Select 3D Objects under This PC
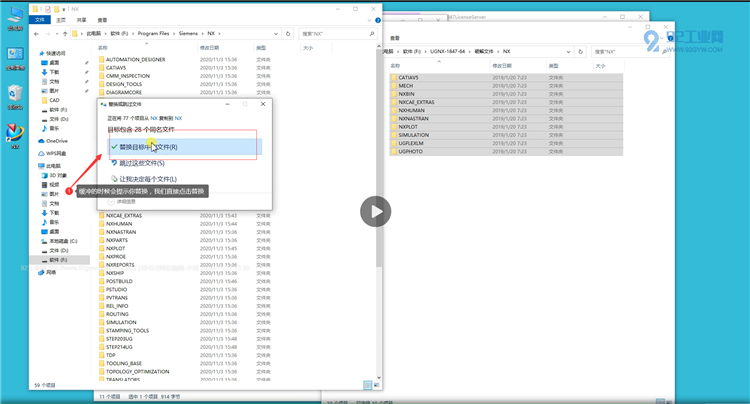Image resolution: width=750 pixels, height=404 pixels. pyautogui.click(x=55, y=175)
